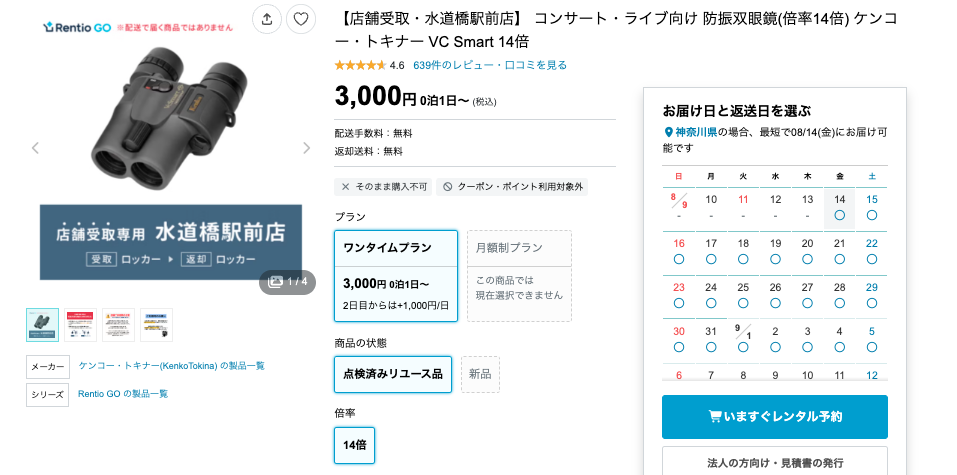Open image gallery counter 1 / 4
The image size is (957, 475).
(x=287, y=282)
